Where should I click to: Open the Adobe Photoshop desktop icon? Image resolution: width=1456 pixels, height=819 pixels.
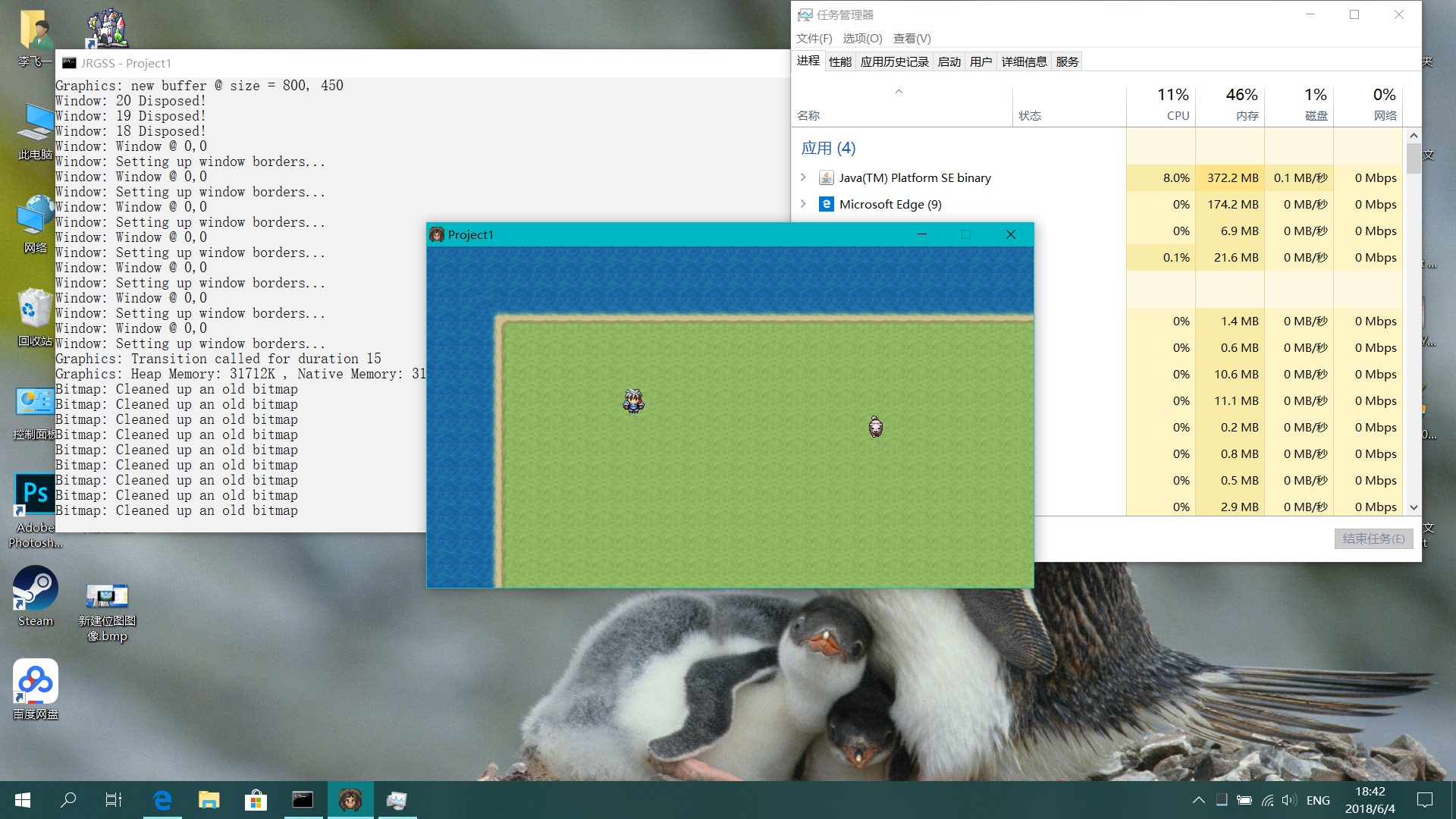click(x=35, y=510)
